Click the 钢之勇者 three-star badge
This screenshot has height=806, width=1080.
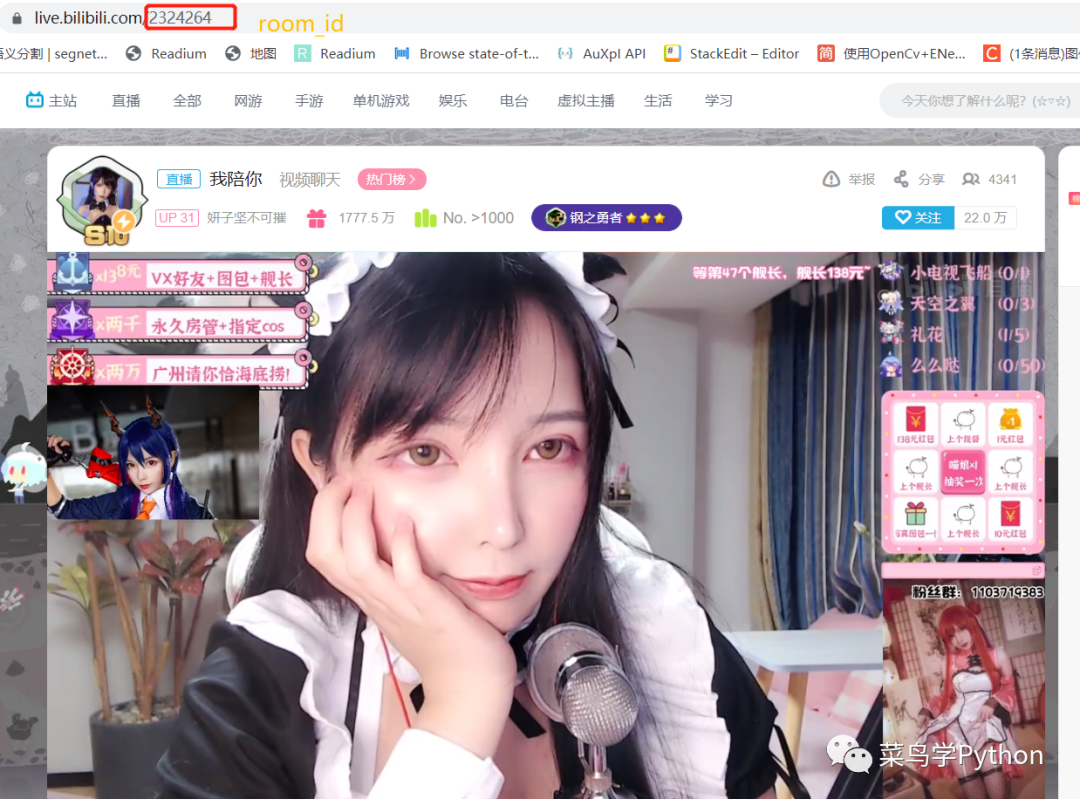(606, 218)
